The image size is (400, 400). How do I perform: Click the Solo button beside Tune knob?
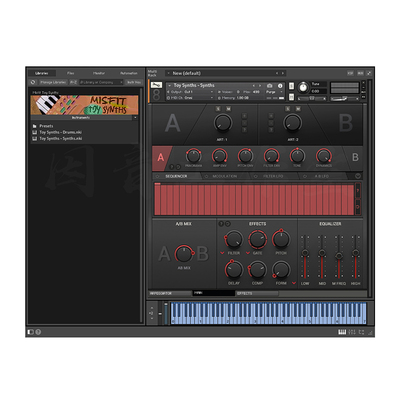coord(291,86)
